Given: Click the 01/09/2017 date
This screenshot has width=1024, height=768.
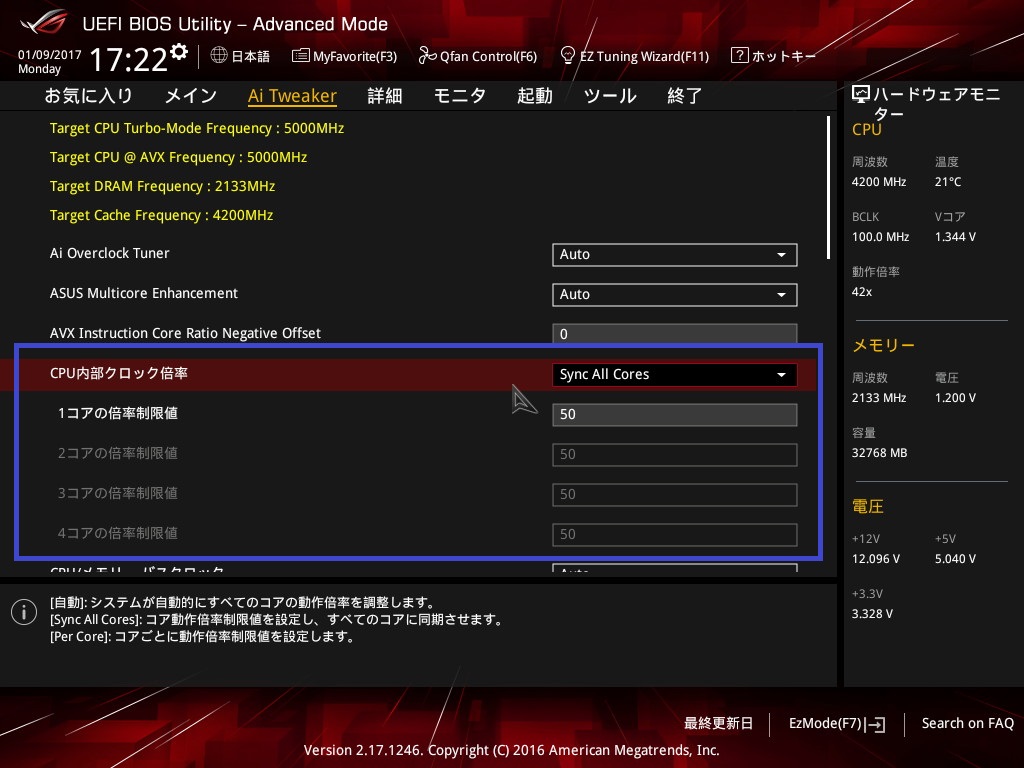Looking at the screenshot, I should pyautogui.click(x=50, y=55).
